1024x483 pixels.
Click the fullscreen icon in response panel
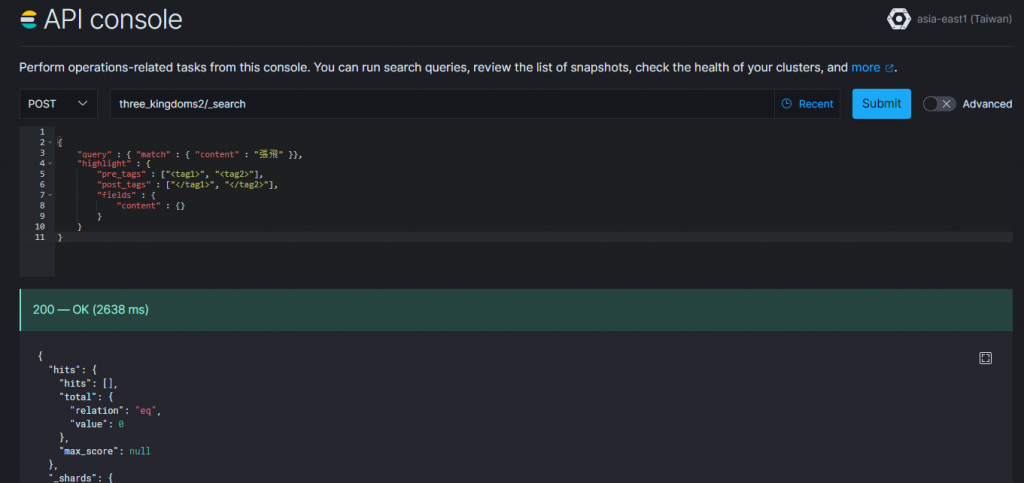click(985, 358)
